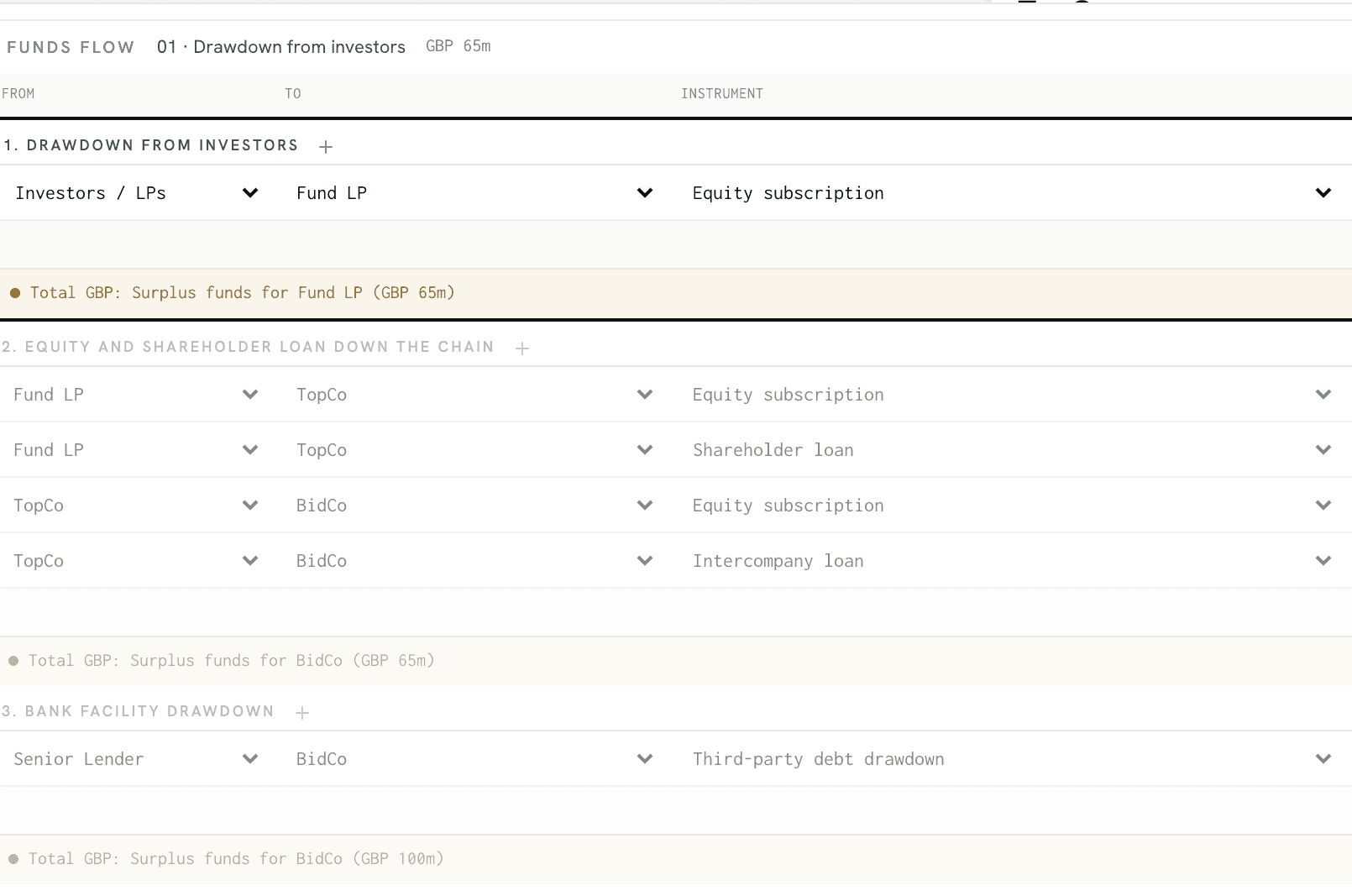This screenshot has width=1352, height=896.
Task: Open Equity subscription instrument dropdown in Investors / LPs row
Action: coord(1011,193)
